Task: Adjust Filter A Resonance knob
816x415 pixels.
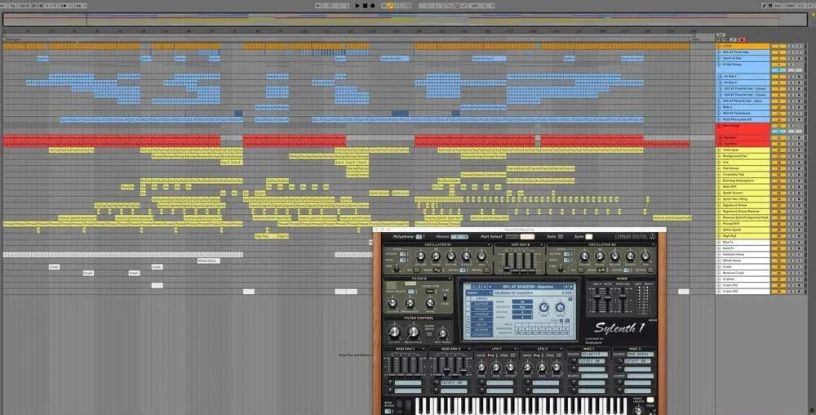Action: (410, 304)
